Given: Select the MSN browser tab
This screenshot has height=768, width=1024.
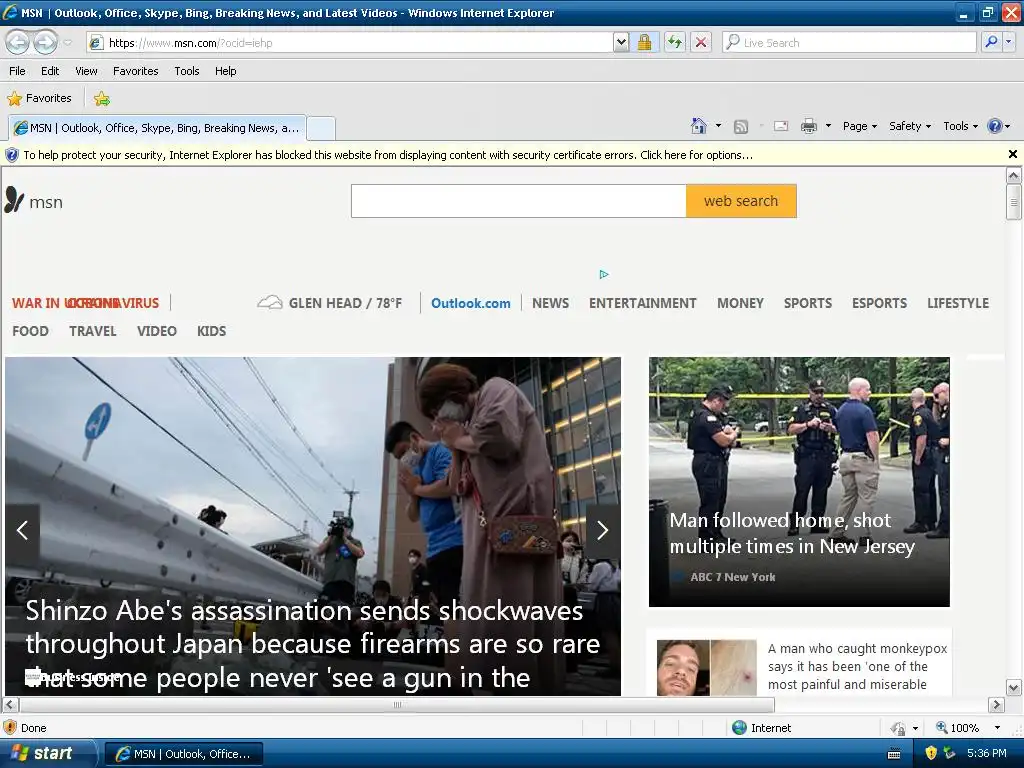Looking at the screenshot, I should pos(157,128).
